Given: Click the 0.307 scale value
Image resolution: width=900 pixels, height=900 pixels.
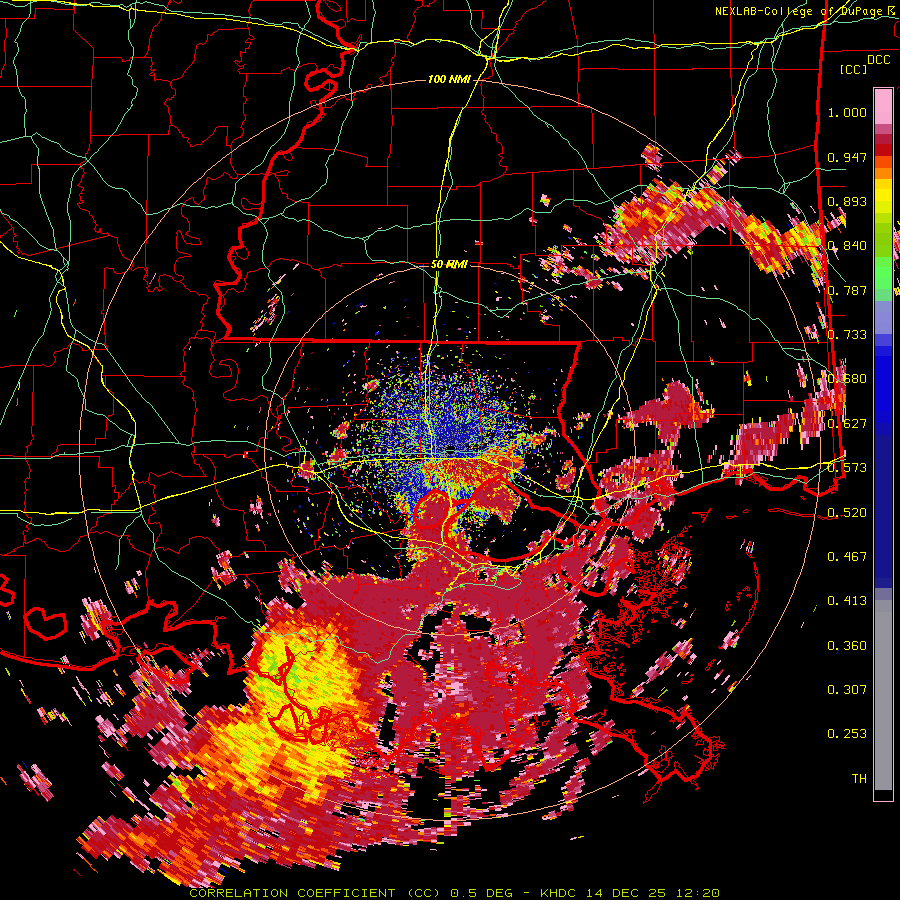Looking at the screenshot, I should click(847, 690).
